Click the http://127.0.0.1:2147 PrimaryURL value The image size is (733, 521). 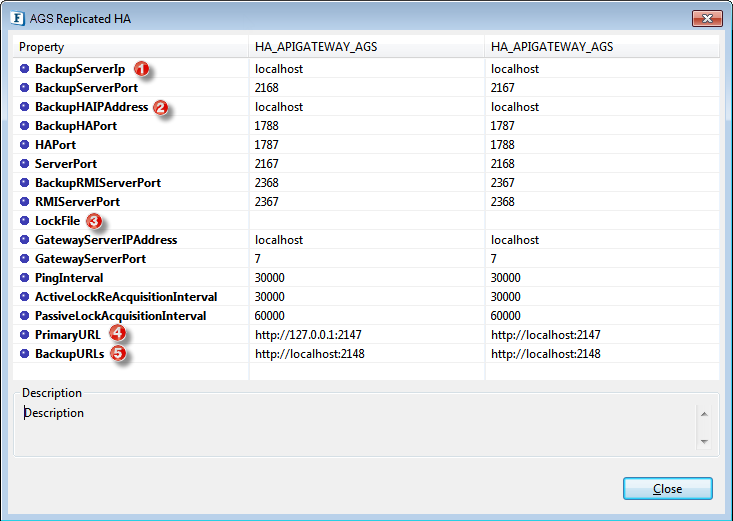(308, 334)
